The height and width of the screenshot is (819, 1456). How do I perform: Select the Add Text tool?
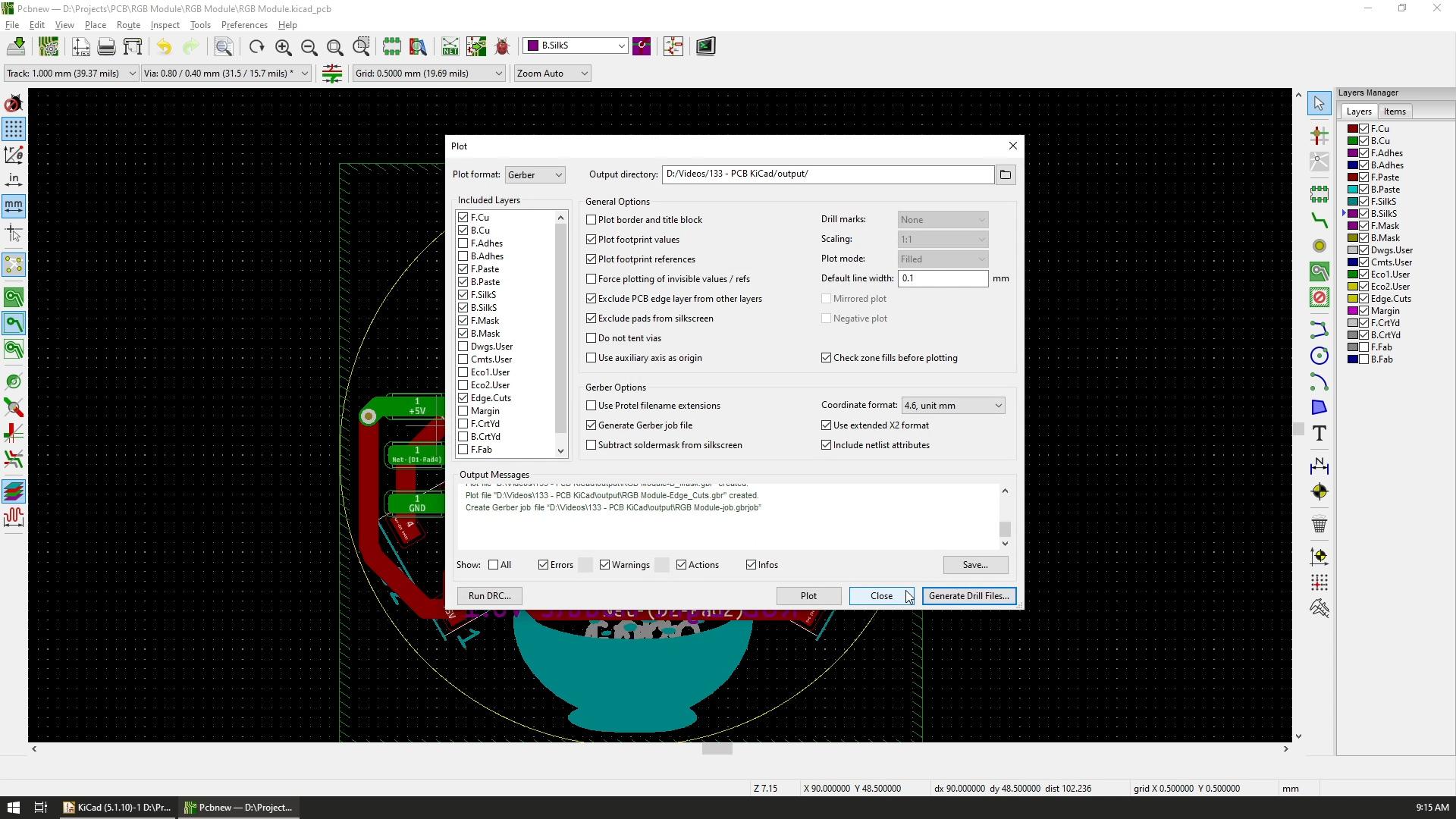tap(1319, 434)
